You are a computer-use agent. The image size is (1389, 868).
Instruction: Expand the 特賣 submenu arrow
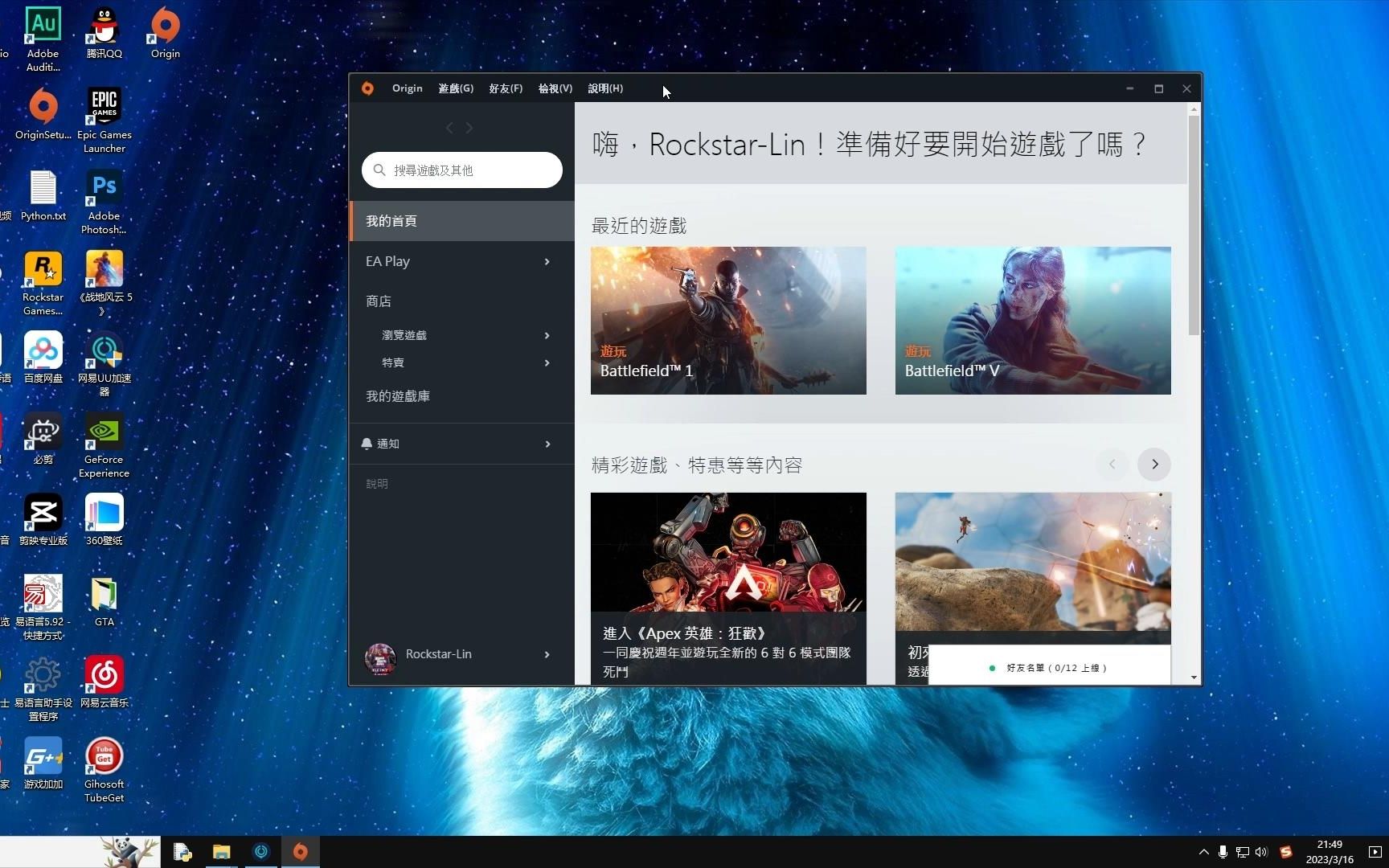pos(547,362)
